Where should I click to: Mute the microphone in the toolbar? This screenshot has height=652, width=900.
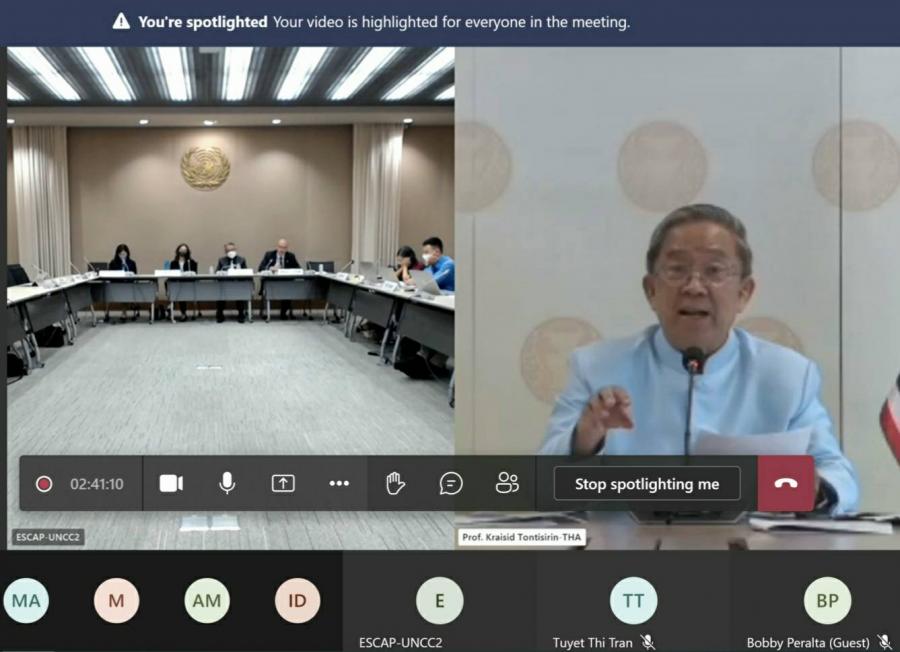[227, 484]
